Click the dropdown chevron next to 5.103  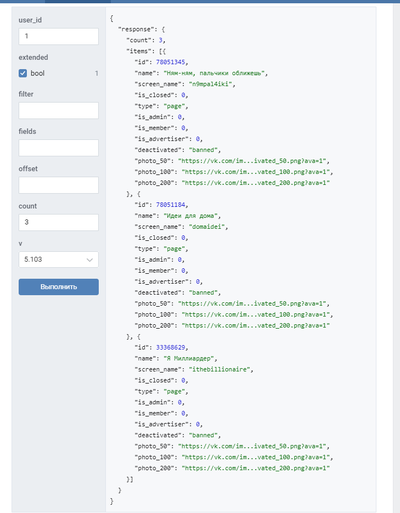point(89,260)
